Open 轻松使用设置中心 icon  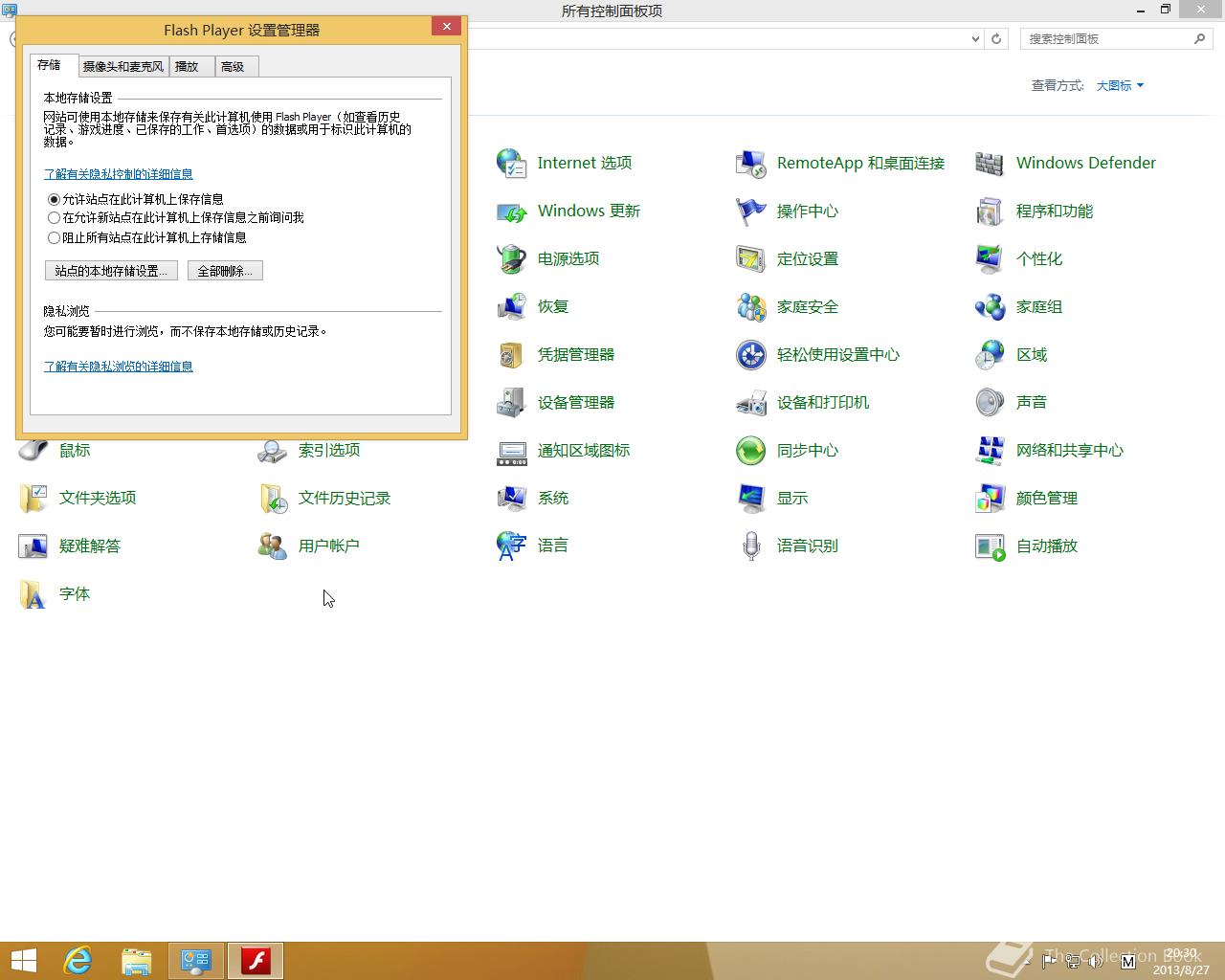pyautogui.click(x=751, y=354)
